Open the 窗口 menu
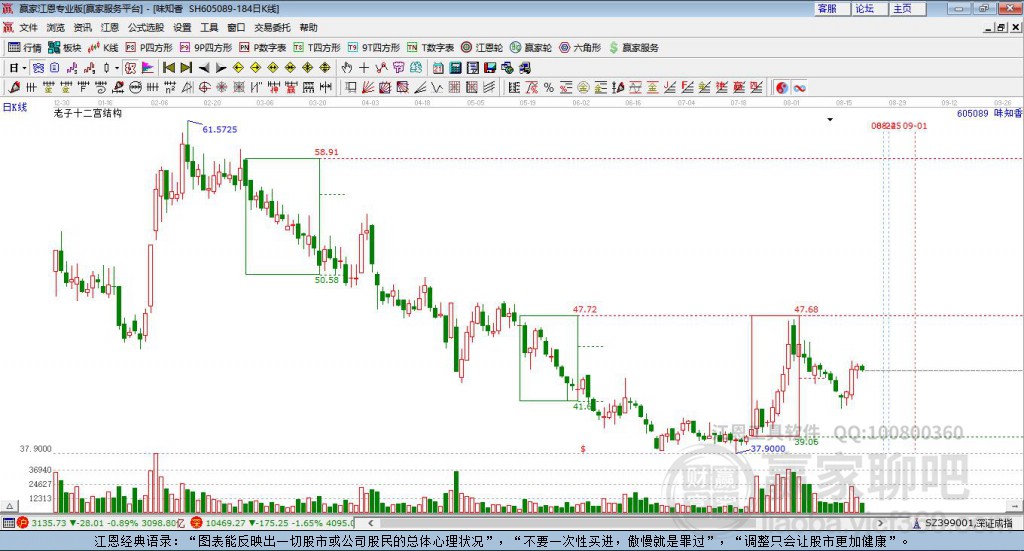 click(x=236, y=27)
